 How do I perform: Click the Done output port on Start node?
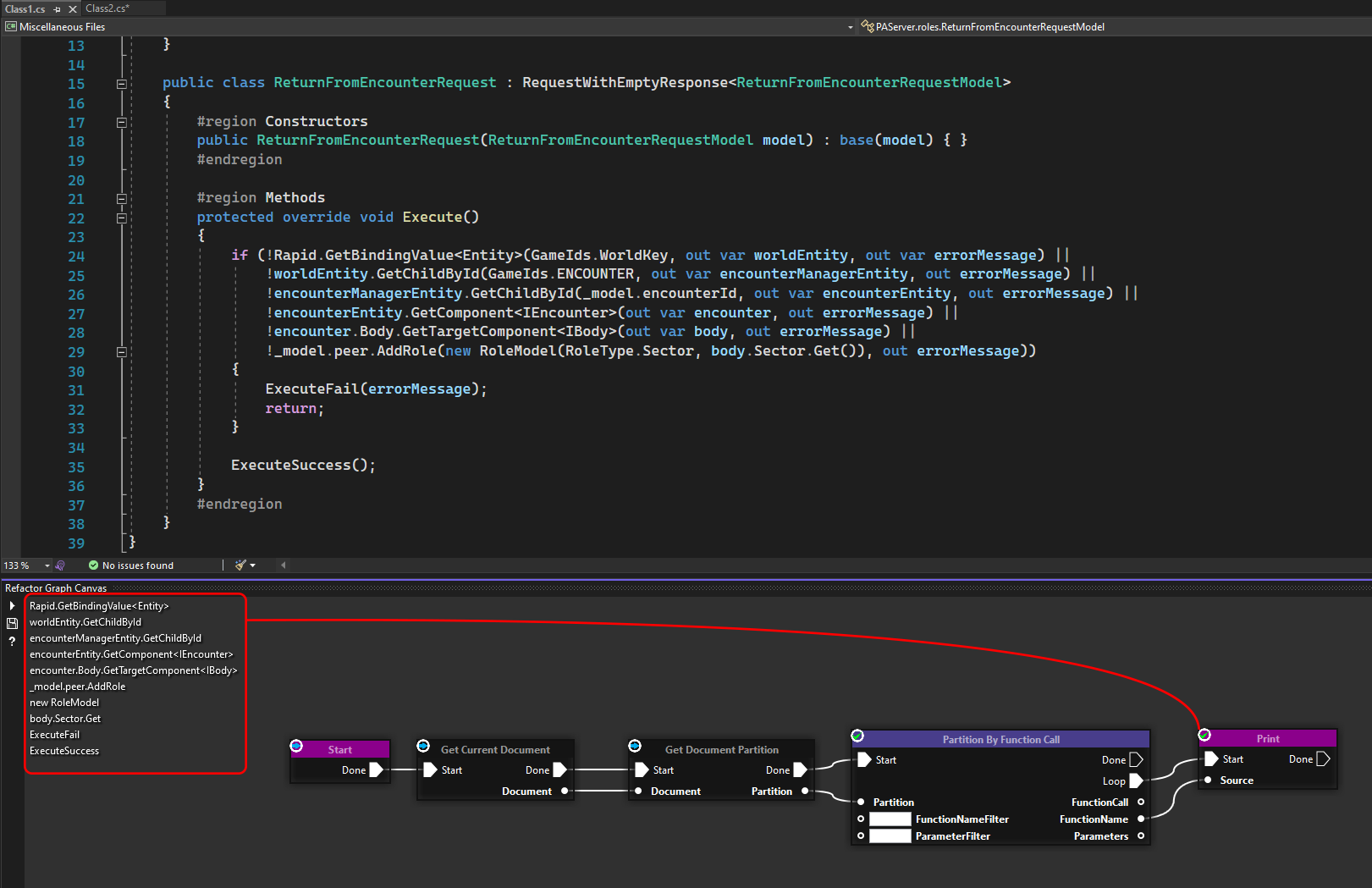[377, 770]
